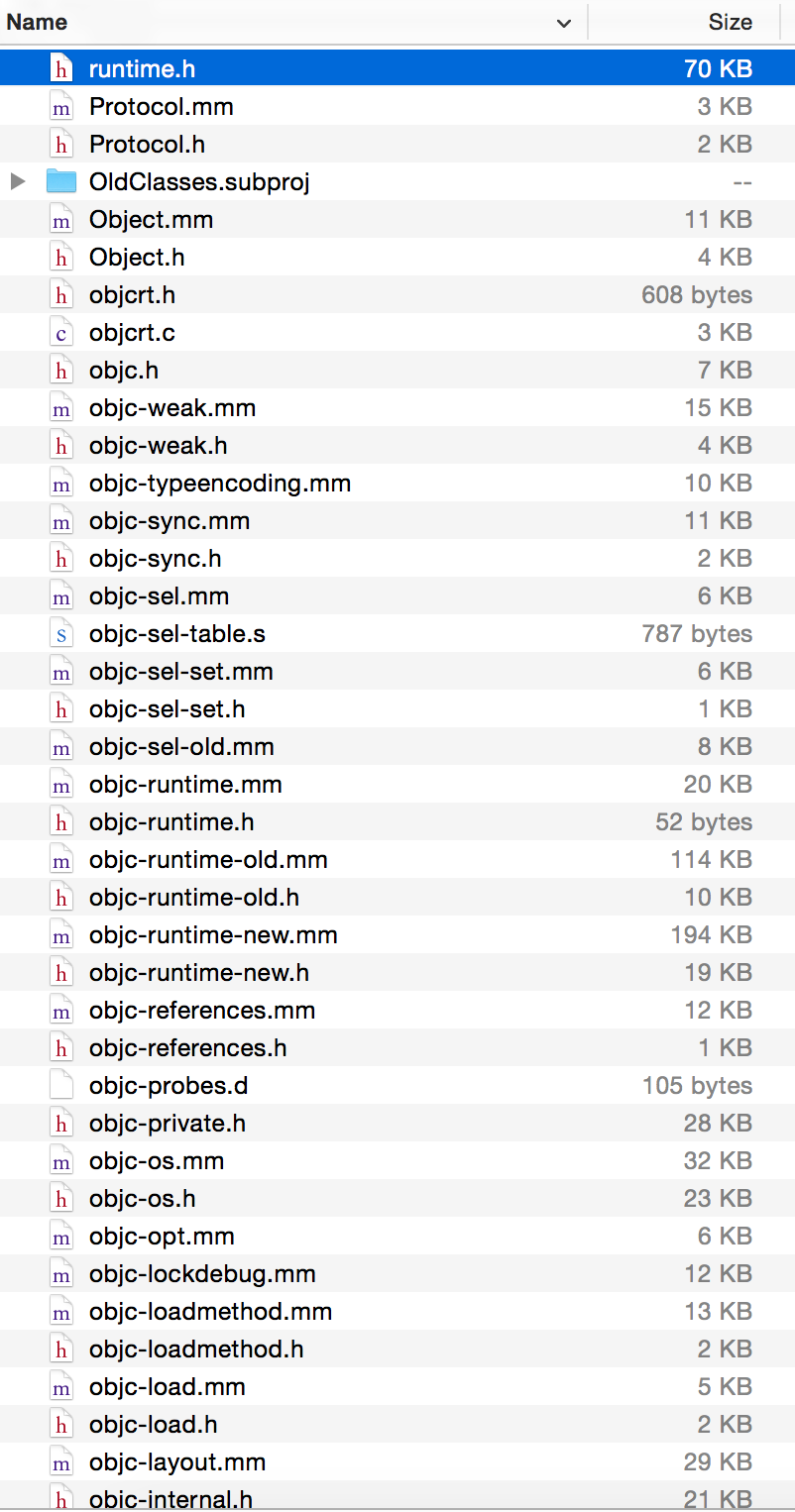Click the runtime.h header file icon
This screenshot has width=795, height=1512.
pos(61,69)
